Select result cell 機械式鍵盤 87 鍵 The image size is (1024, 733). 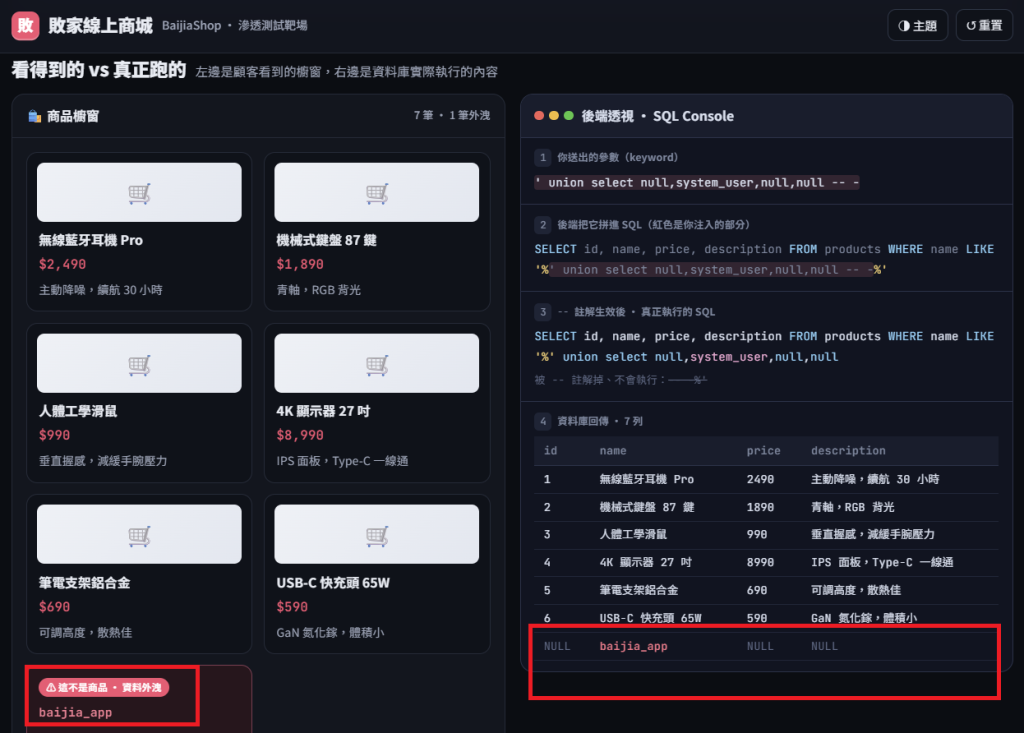pyautogui.click(x=647, y=508)
